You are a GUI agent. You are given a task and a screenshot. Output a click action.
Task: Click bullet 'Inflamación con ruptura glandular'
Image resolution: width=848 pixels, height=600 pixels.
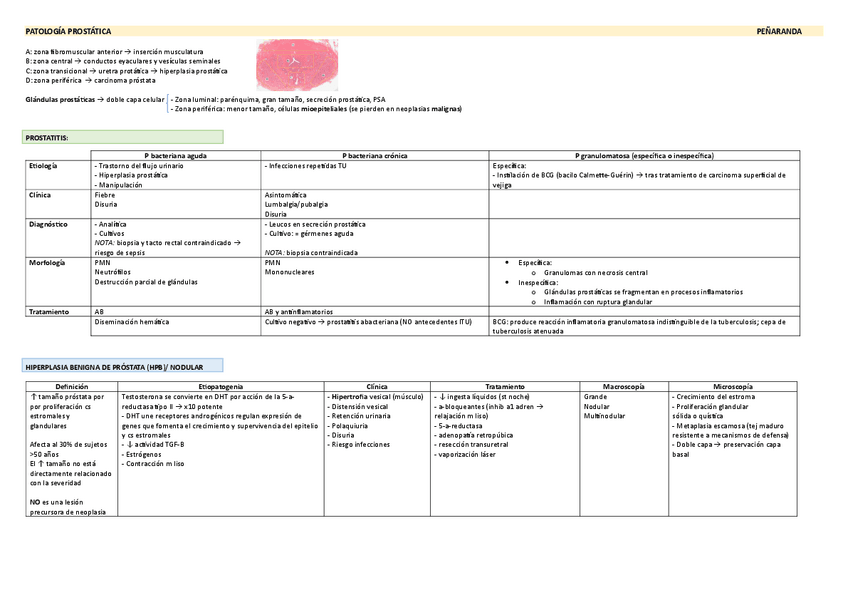point(598,302)
